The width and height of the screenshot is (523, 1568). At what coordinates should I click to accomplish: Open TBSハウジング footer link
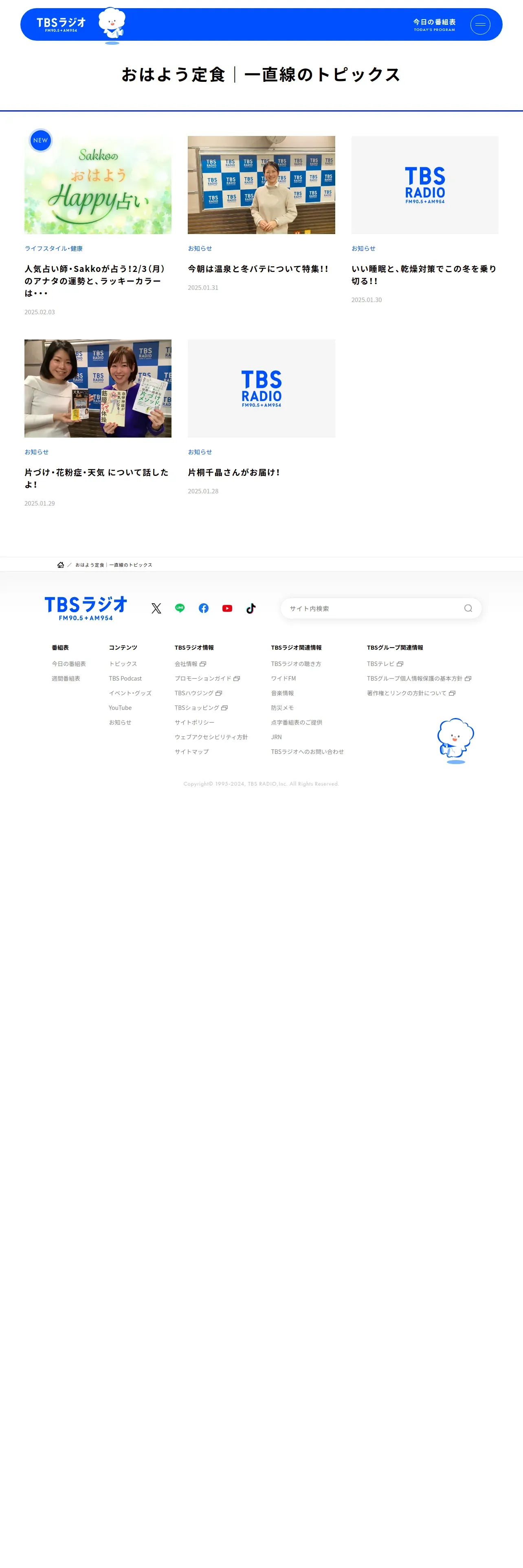click(x=198, y=693)
